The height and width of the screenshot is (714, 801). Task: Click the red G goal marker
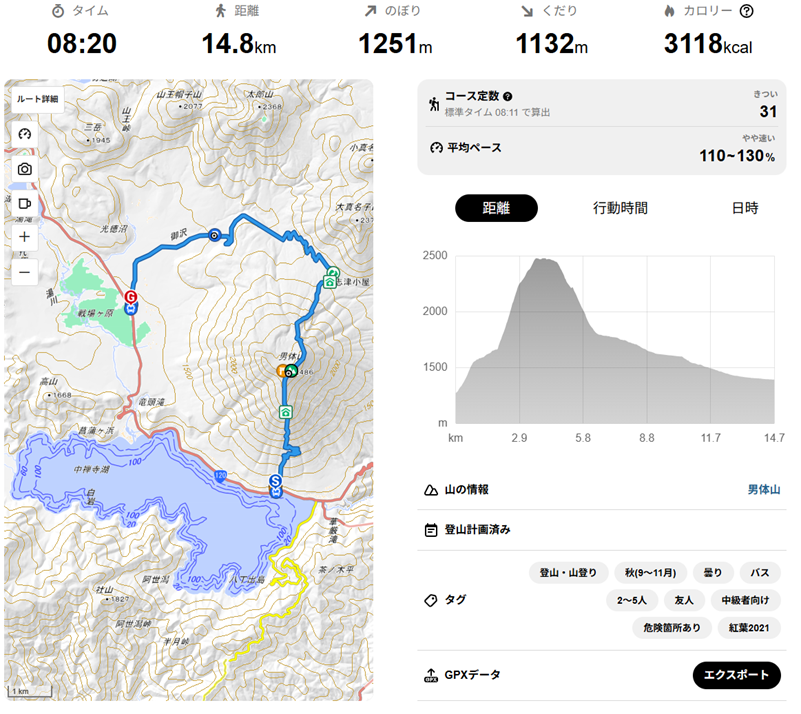click(x=131, y=296)
